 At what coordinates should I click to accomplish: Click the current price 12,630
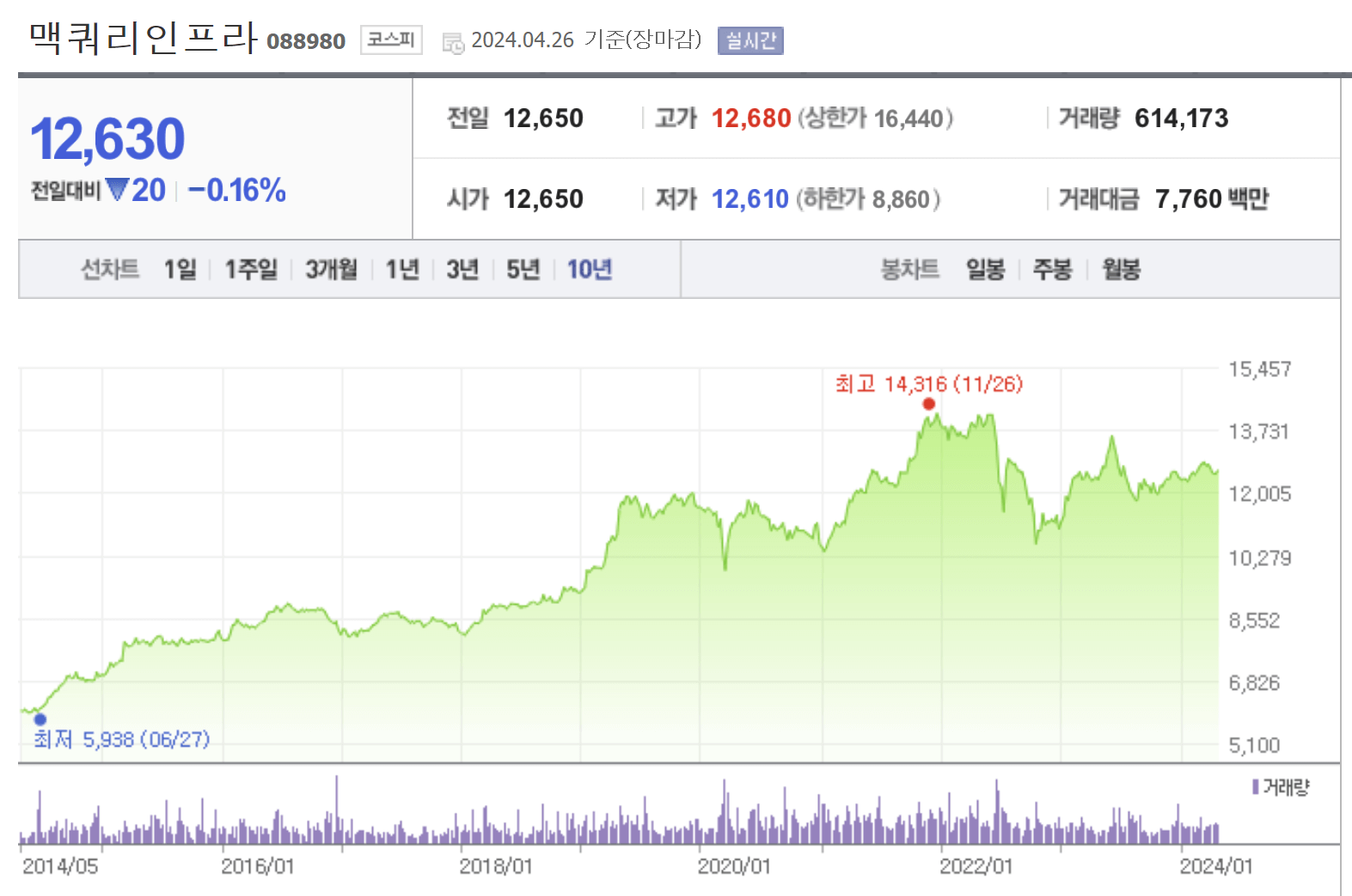[x=107, y=139]
